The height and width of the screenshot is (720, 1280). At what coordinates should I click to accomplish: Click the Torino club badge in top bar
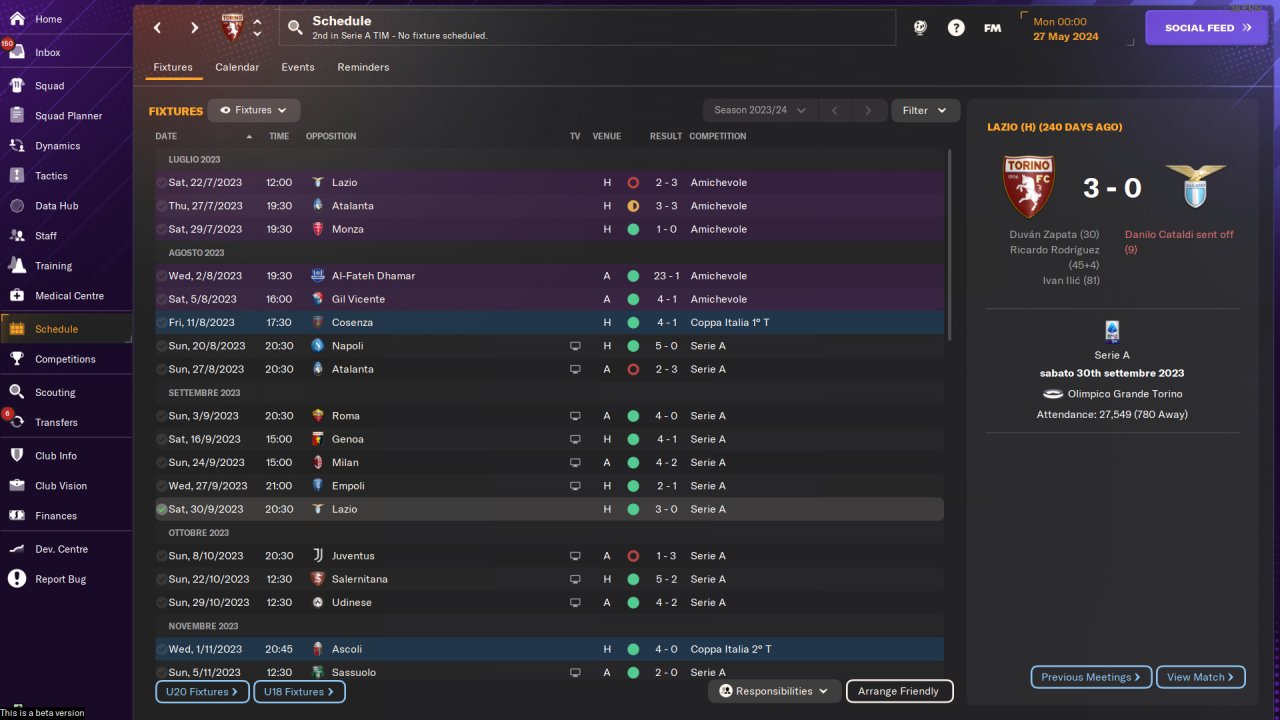[232, 27]
